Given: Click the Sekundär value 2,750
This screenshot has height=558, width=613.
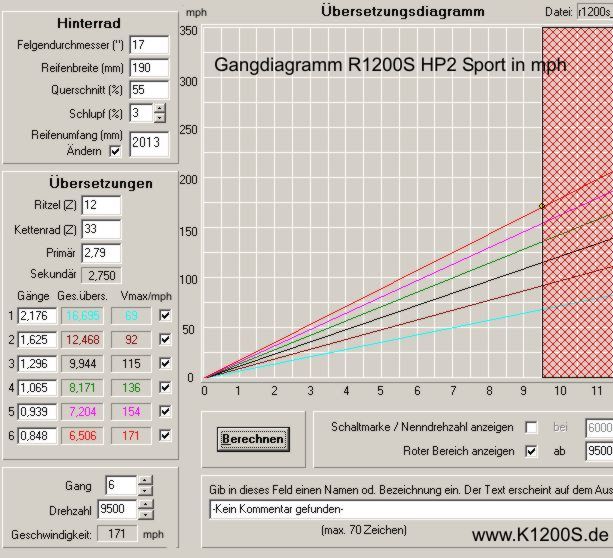Looking at the screenshot, I should pos(101,275).
